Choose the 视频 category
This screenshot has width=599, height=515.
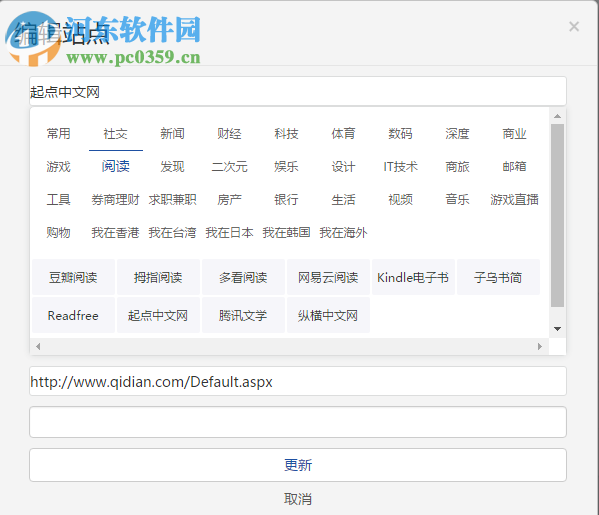400,199
